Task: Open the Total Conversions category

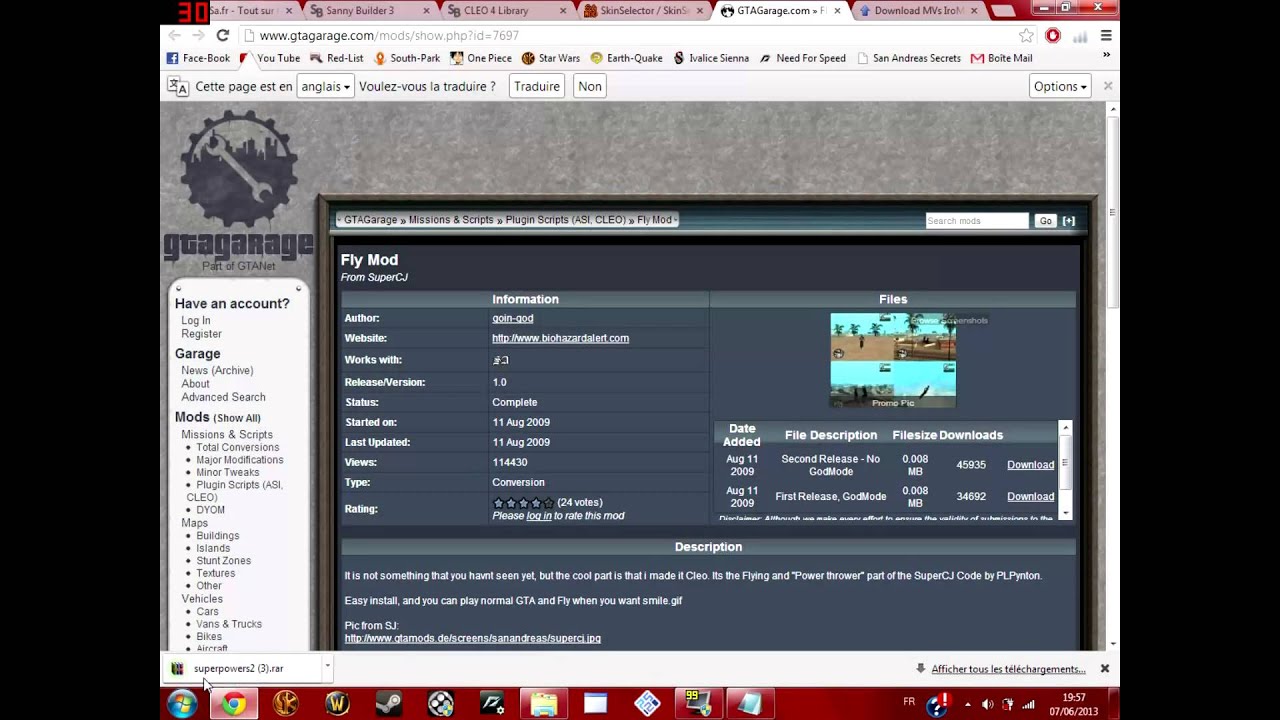Action: click(x=237, y=447)
